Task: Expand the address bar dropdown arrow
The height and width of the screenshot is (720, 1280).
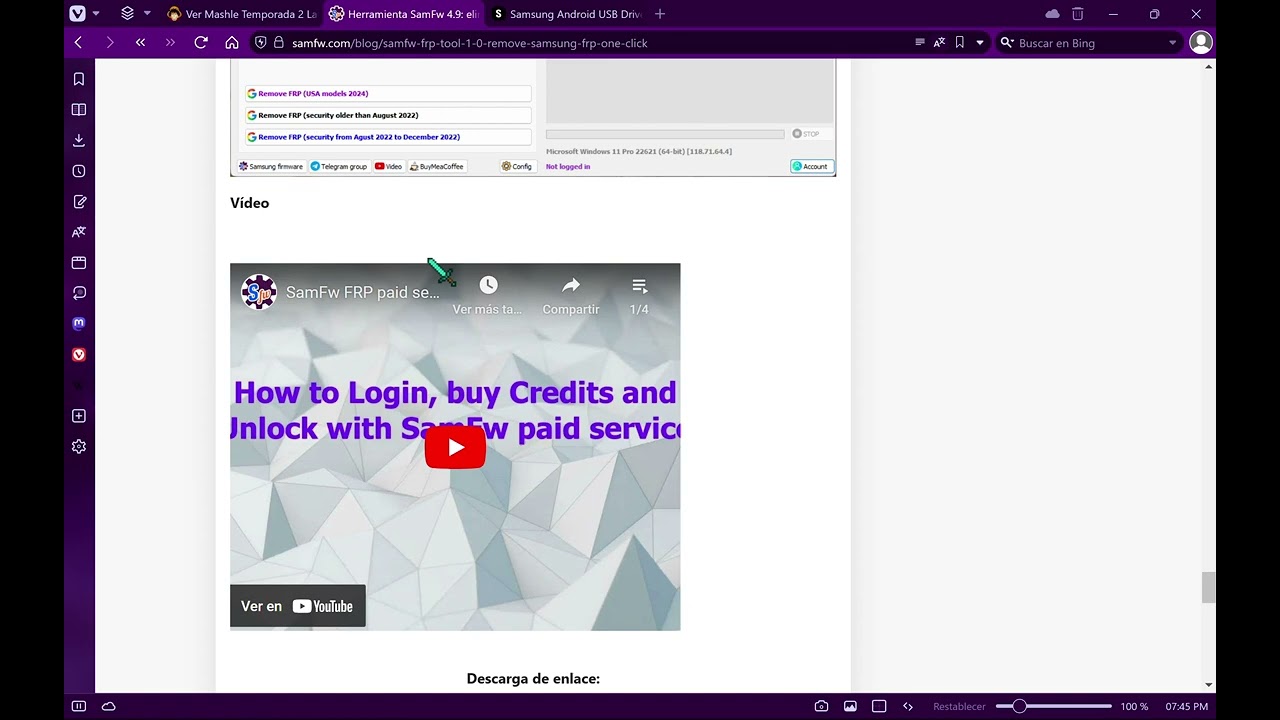Action: (x=980, y=43)
